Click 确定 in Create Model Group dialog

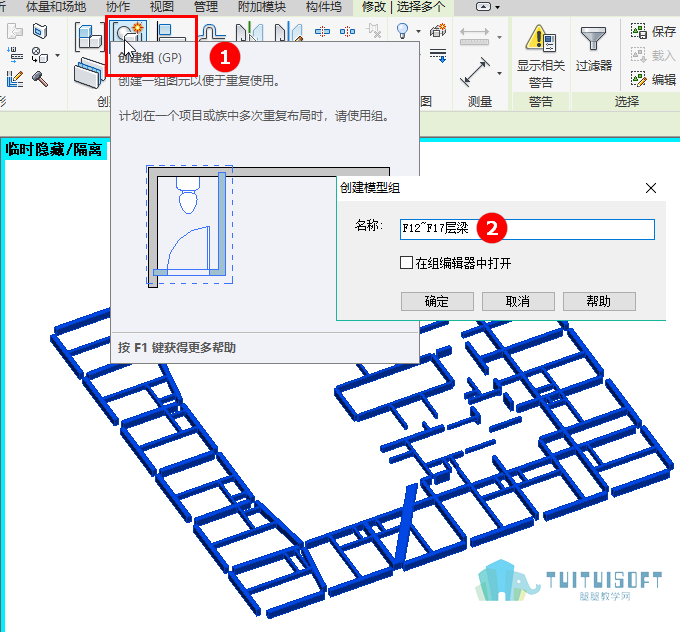click(437, 301)
